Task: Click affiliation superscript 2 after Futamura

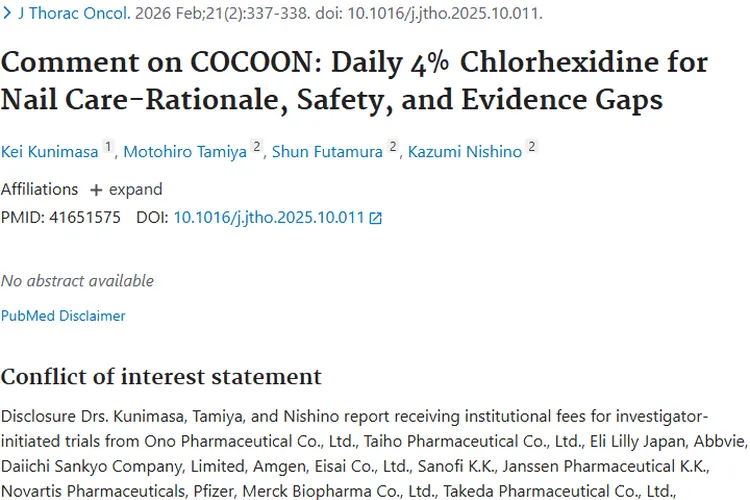Action: [394, 148]
